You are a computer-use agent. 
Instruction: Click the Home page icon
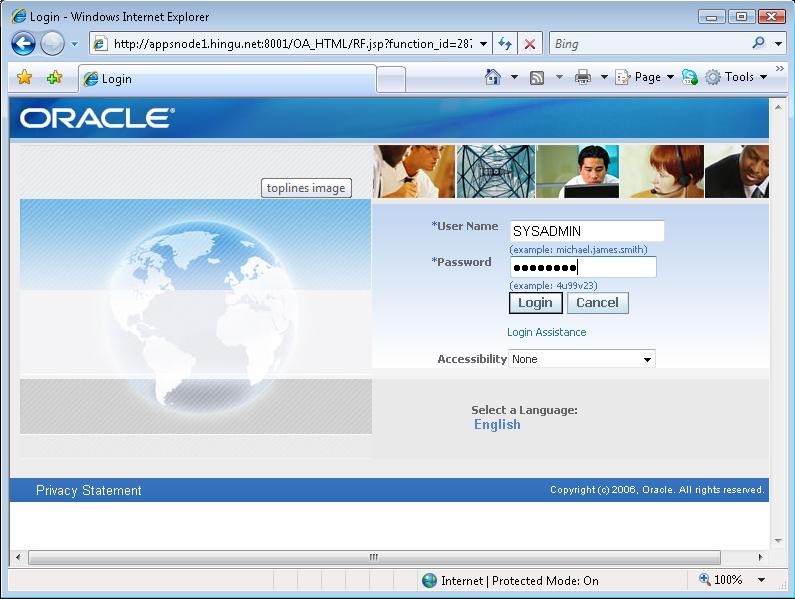pyautogui.click(x=492, y=77)
